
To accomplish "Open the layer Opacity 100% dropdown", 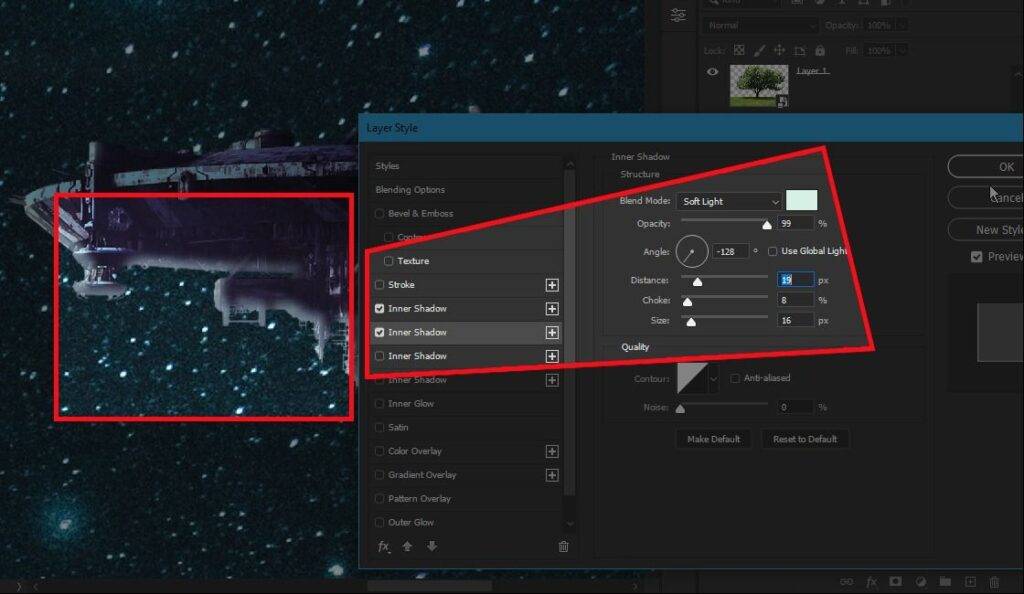I will [901, 25].
